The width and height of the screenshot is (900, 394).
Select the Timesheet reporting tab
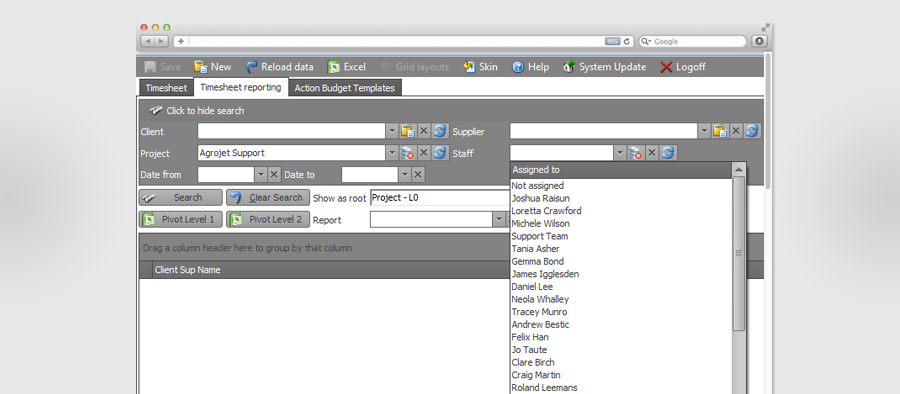coord(240,87)
